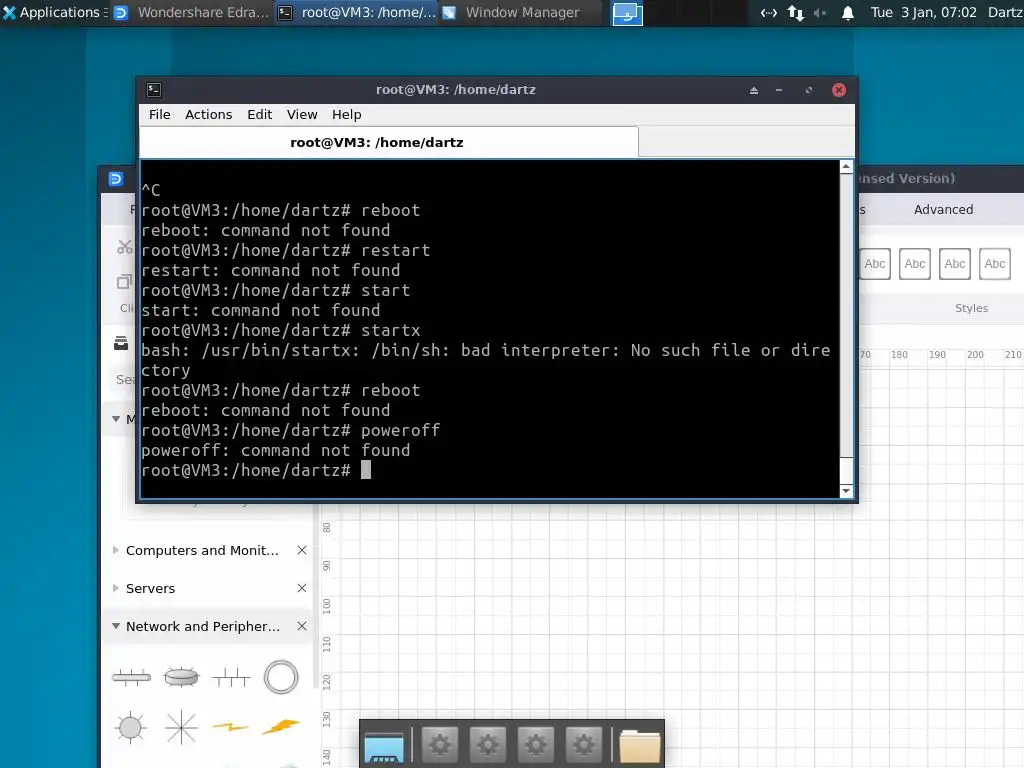Expand the Computers and Monitors library

point(116,550)
